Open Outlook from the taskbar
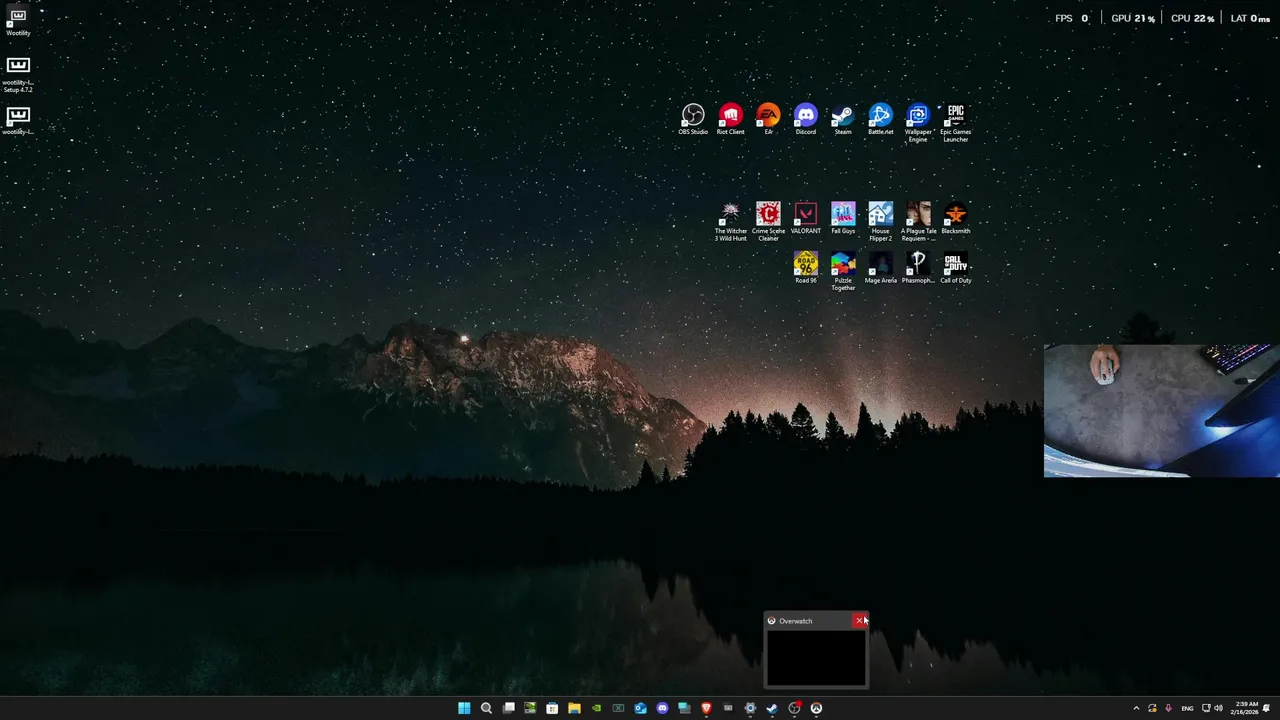Screen dimensions: 1280x720 tap(640, 708)
